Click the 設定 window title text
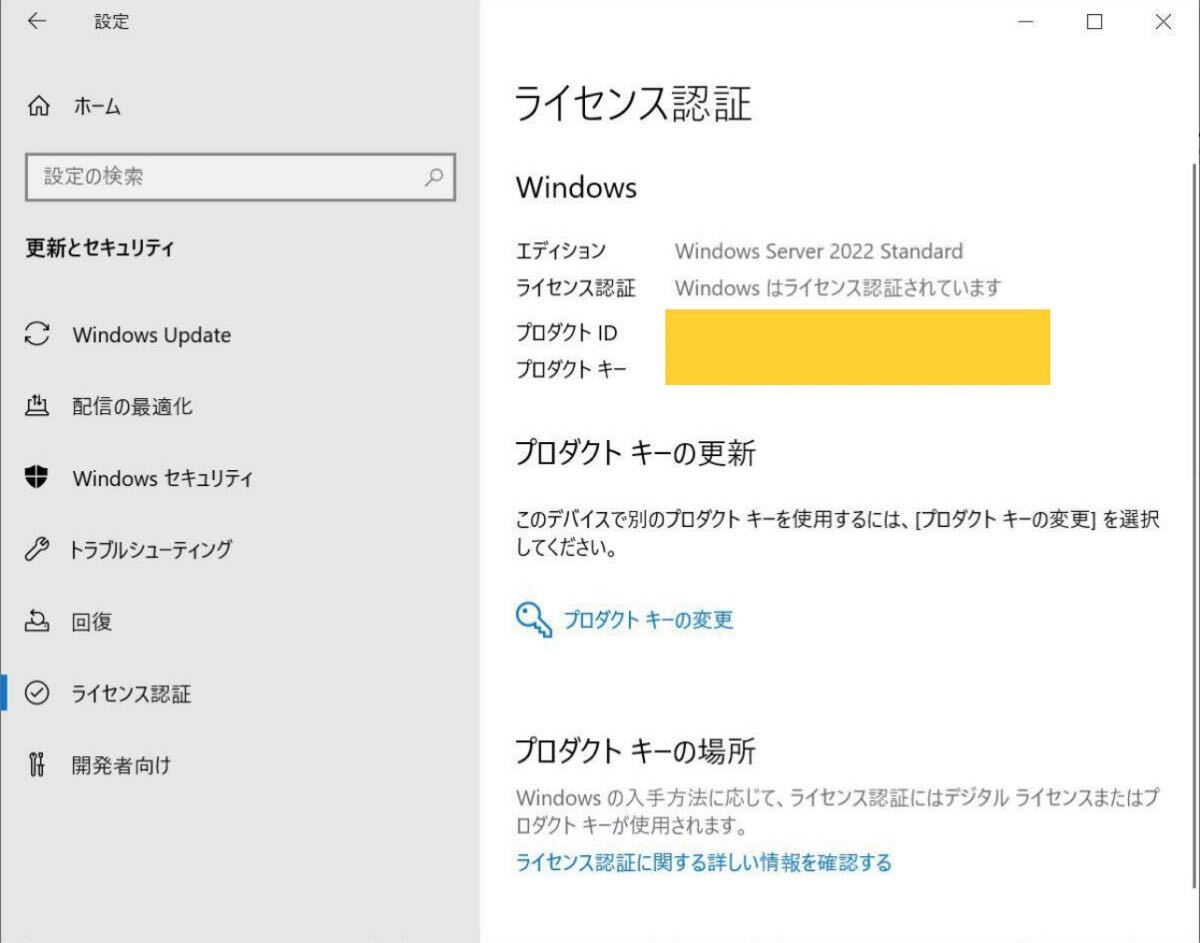This screenshot has width=1200, height=943. coord(112,22)
